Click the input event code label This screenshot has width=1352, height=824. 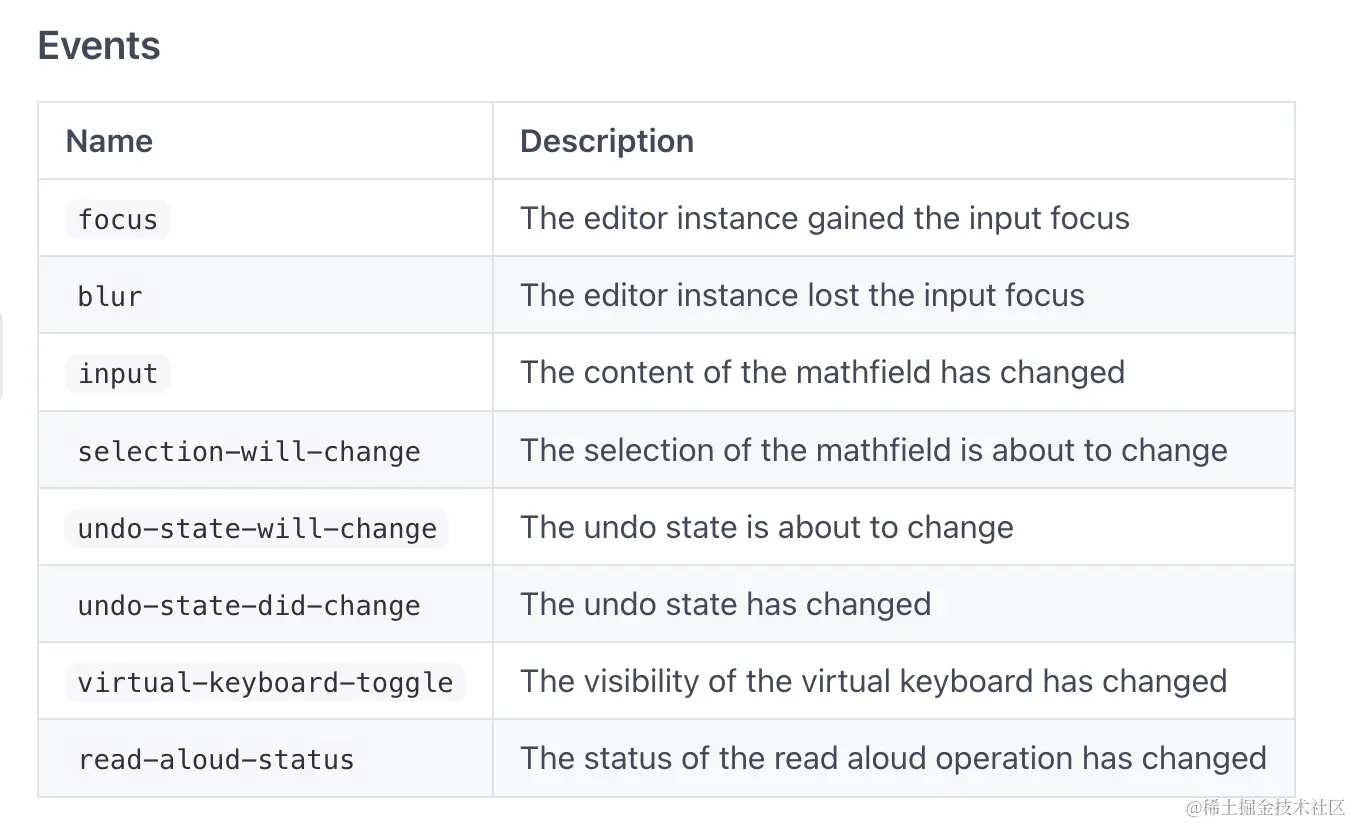click(x=118, y=373)
